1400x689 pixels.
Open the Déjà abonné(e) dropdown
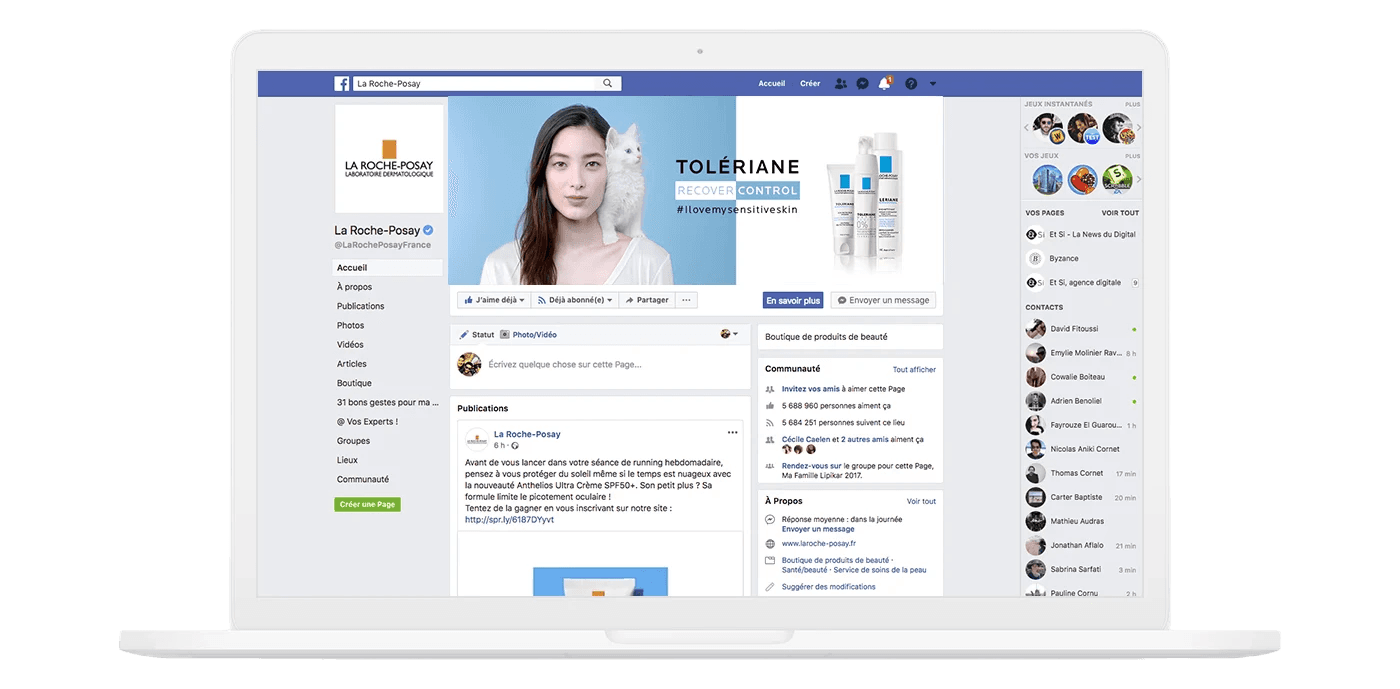574,300
